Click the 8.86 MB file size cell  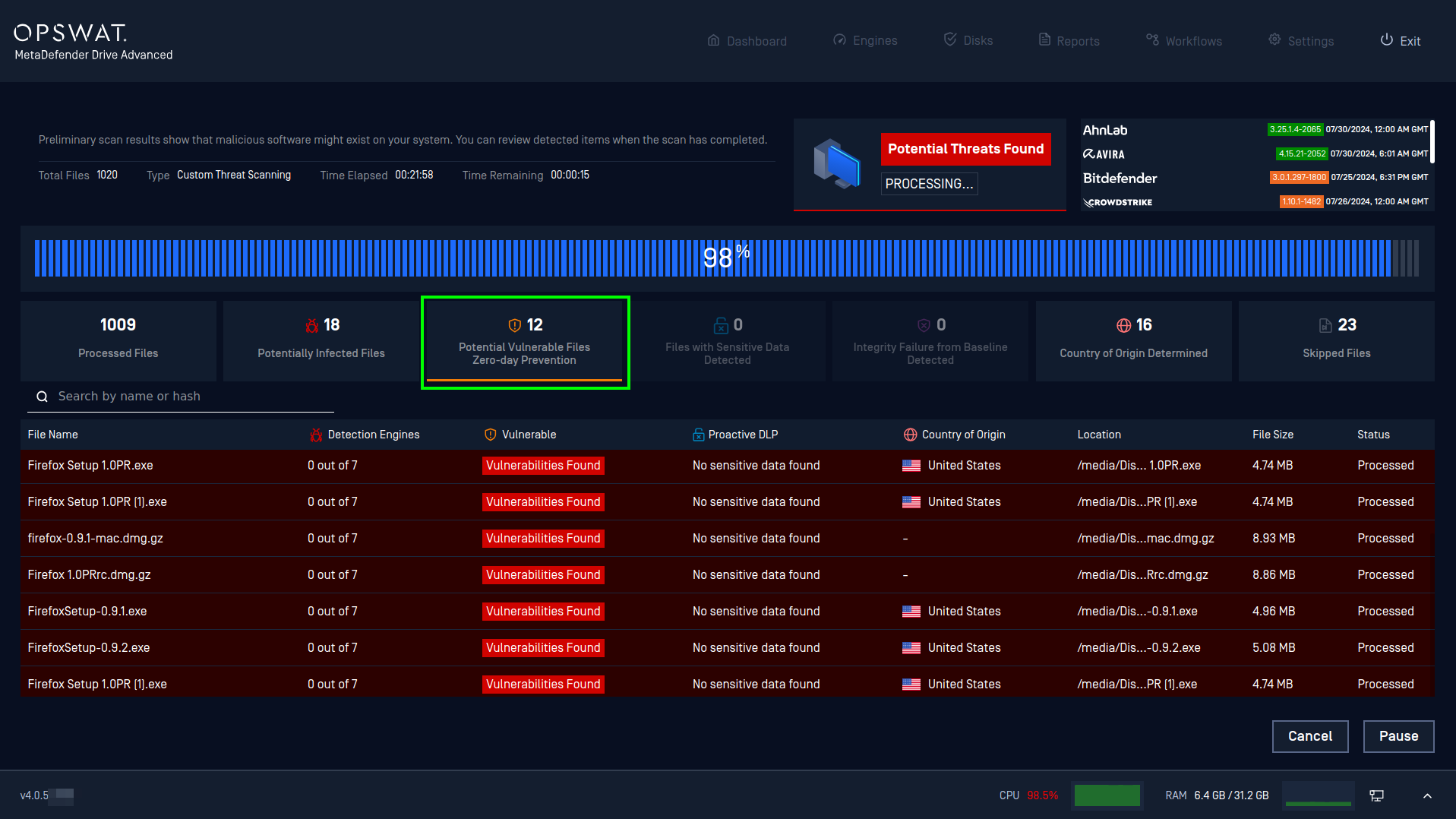(x=1274, y=575)
